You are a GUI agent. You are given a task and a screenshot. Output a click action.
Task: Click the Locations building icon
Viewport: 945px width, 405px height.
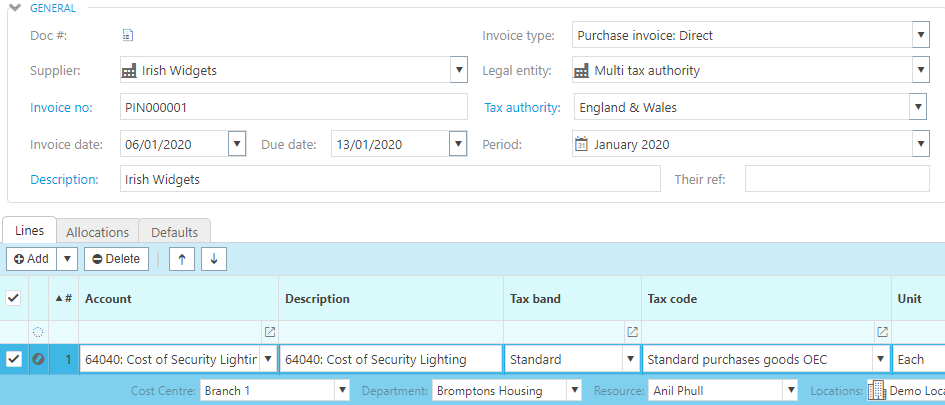(x=876, y=391)
